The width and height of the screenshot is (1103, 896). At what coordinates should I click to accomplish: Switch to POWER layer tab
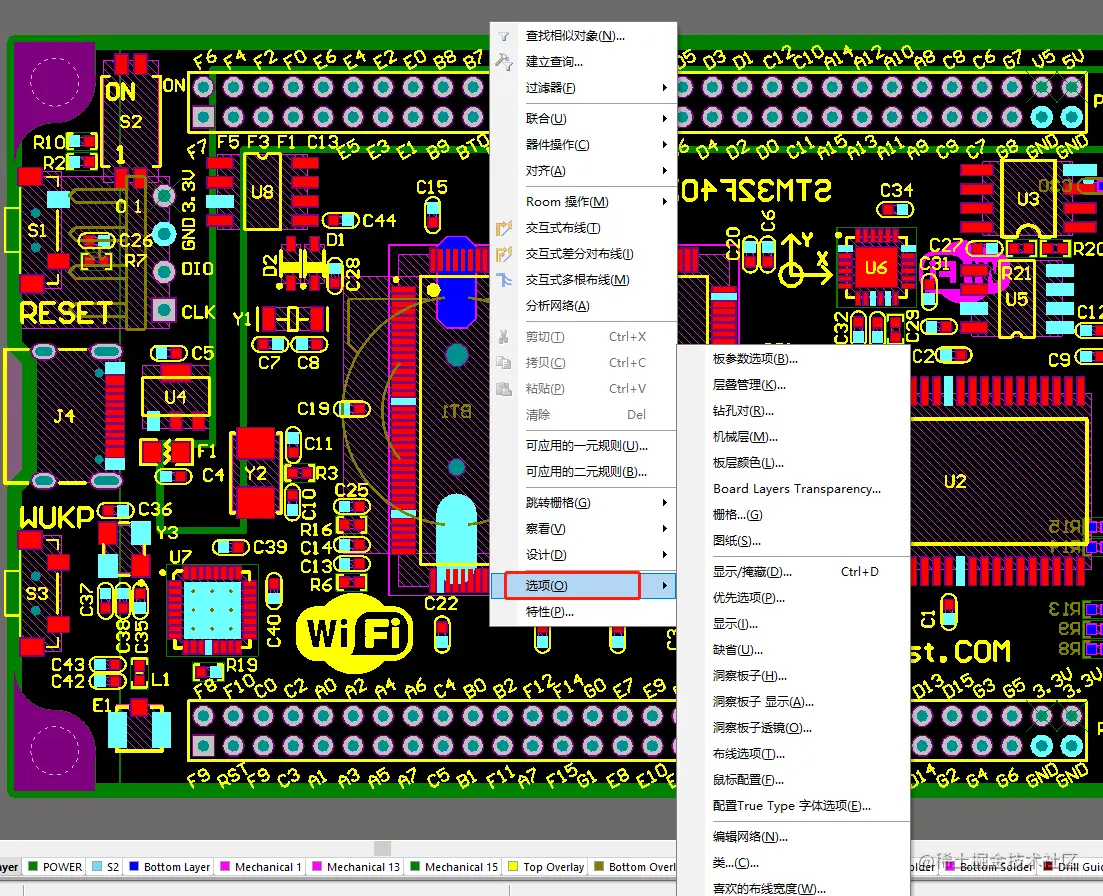point(55,867)
